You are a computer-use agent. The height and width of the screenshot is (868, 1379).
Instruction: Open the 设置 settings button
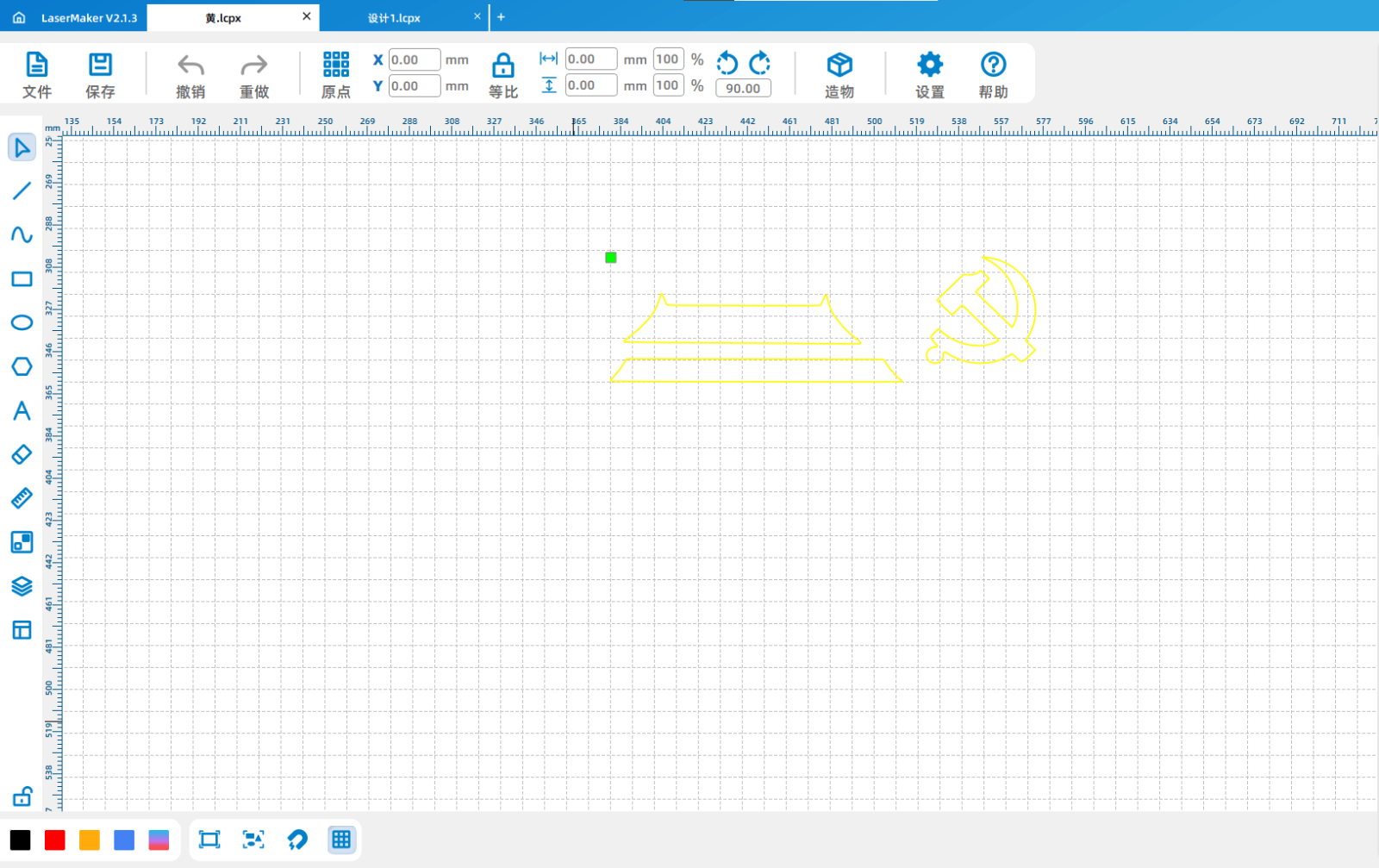click(x=930, y=75)
